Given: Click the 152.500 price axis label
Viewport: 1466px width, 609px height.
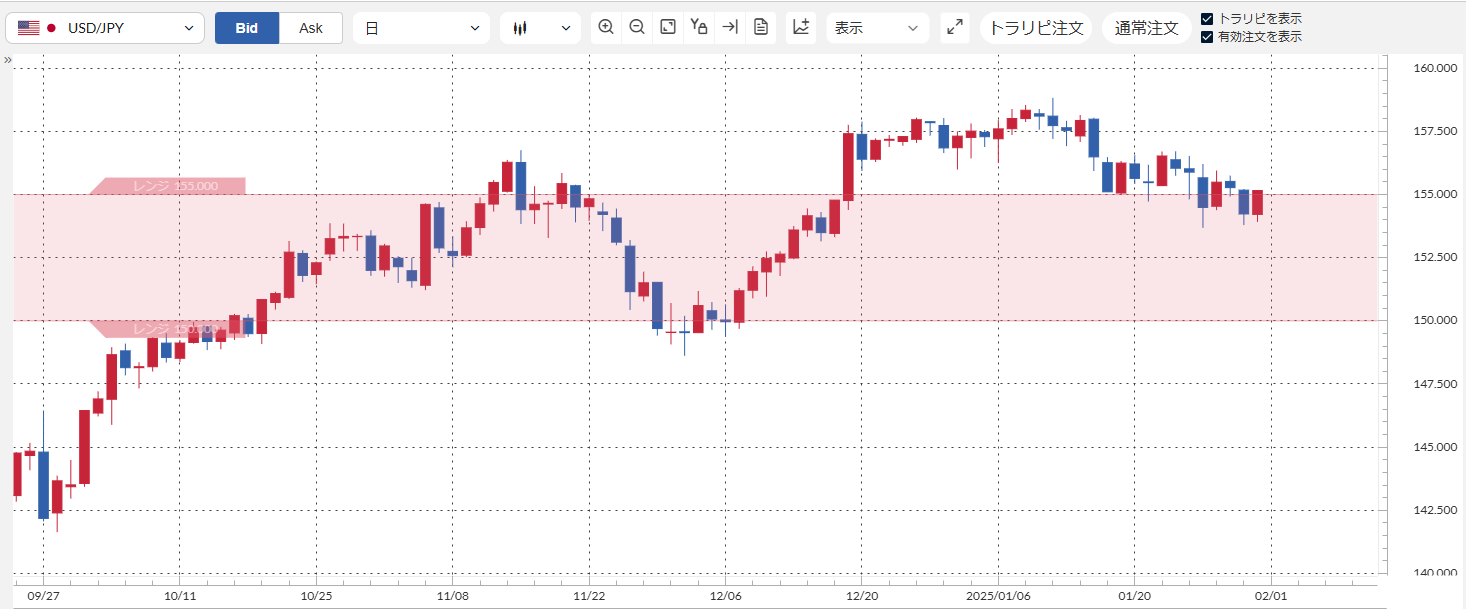Looking at the screenshot, I should coord(1435,257).
